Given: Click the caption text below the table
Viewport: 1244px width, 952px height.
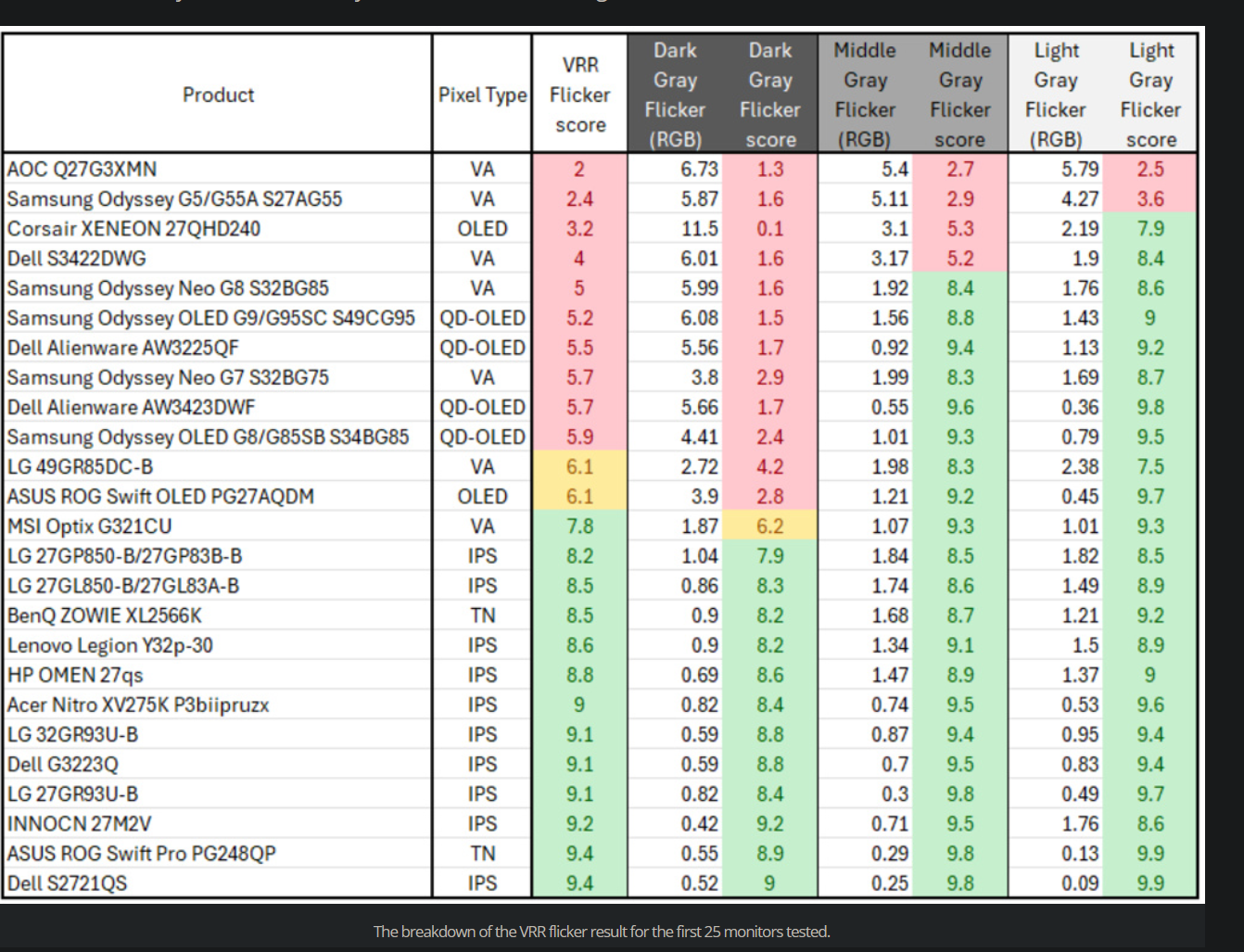Looking at the screenshot, I should 602,932.
